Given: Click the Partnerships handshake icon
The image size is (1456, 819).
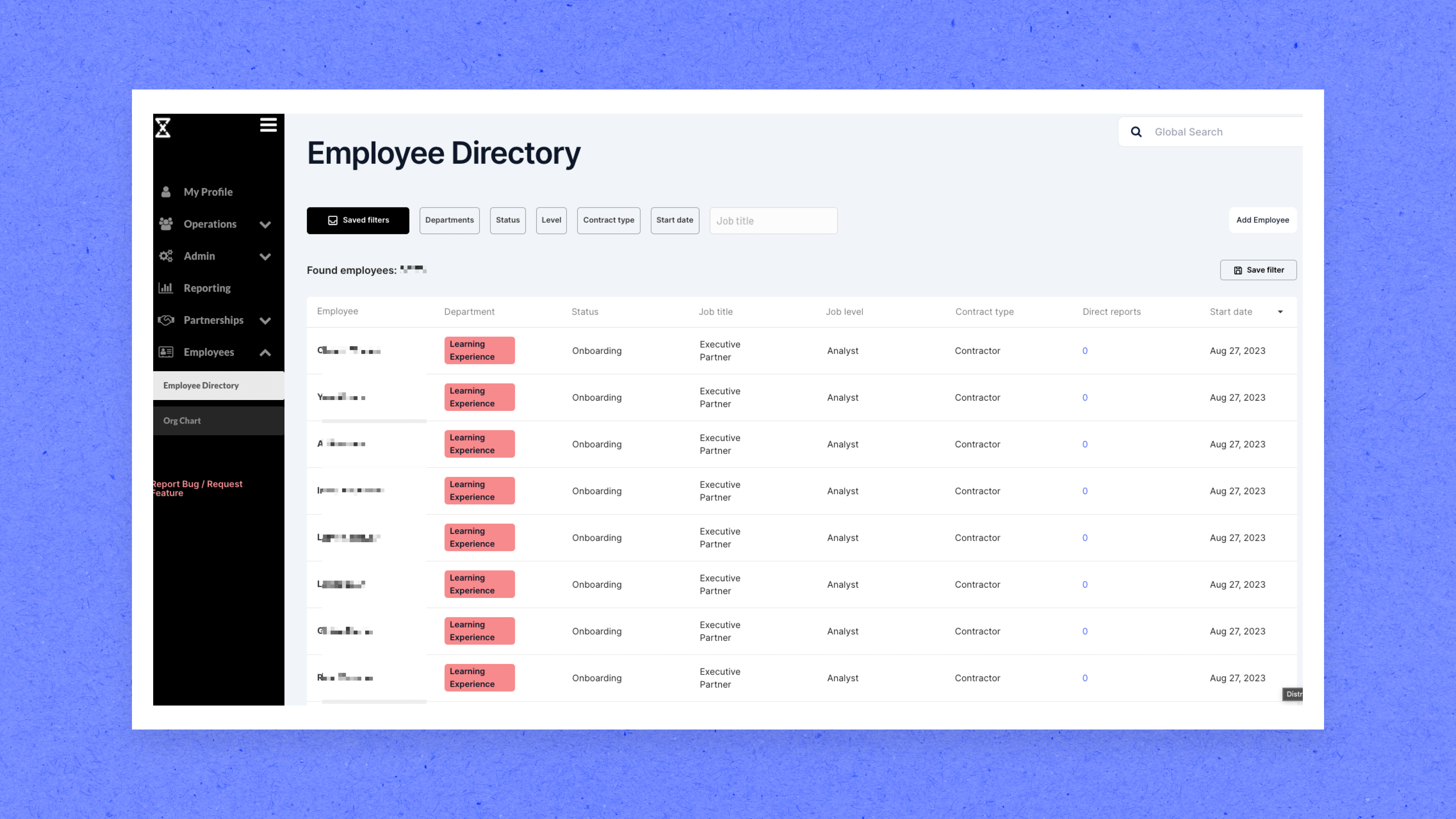Looking at the screenshot, I should pos(166,320).
